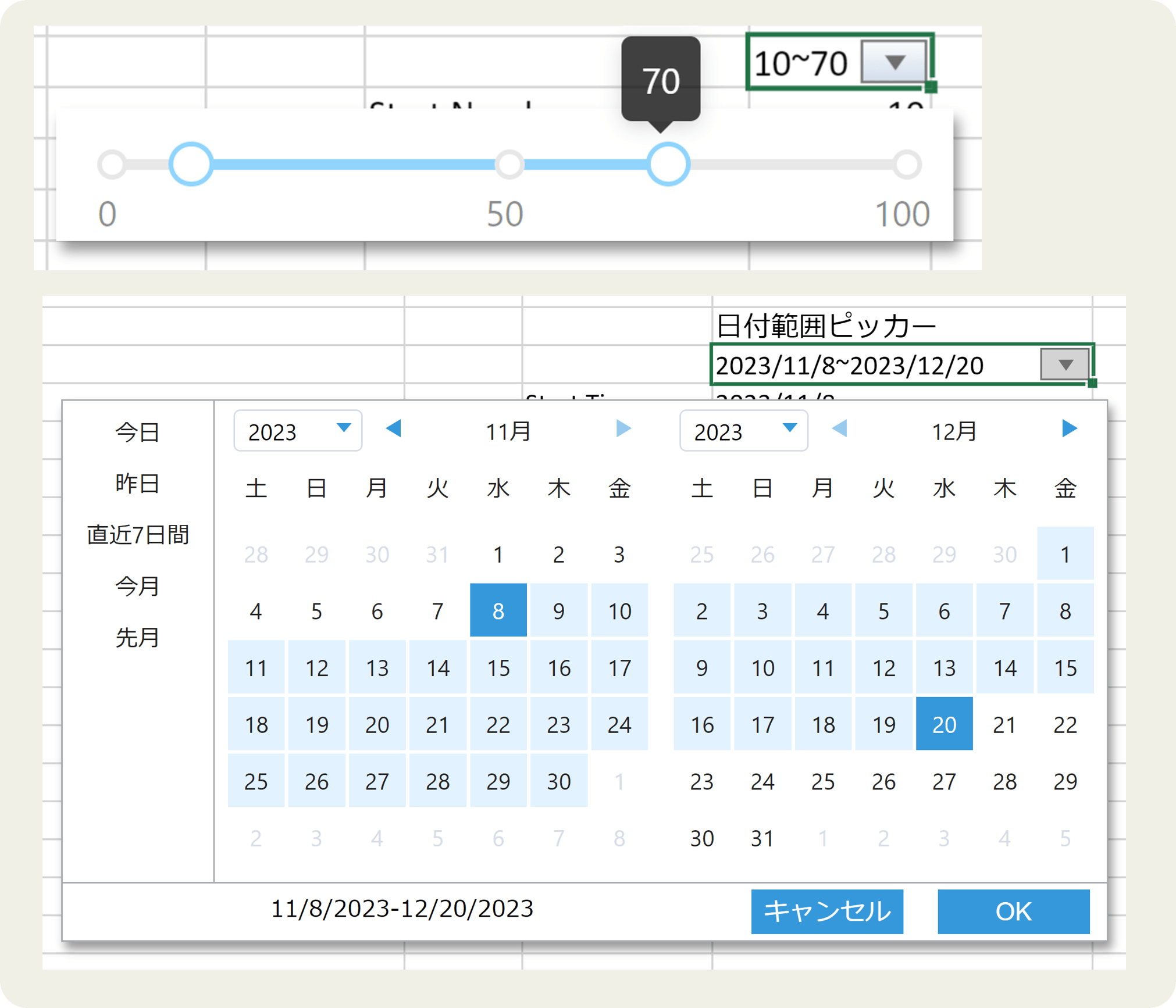The image size is (1176, 1008).
Task: Go to previous month in December calendar
Action: coord(840,429)
